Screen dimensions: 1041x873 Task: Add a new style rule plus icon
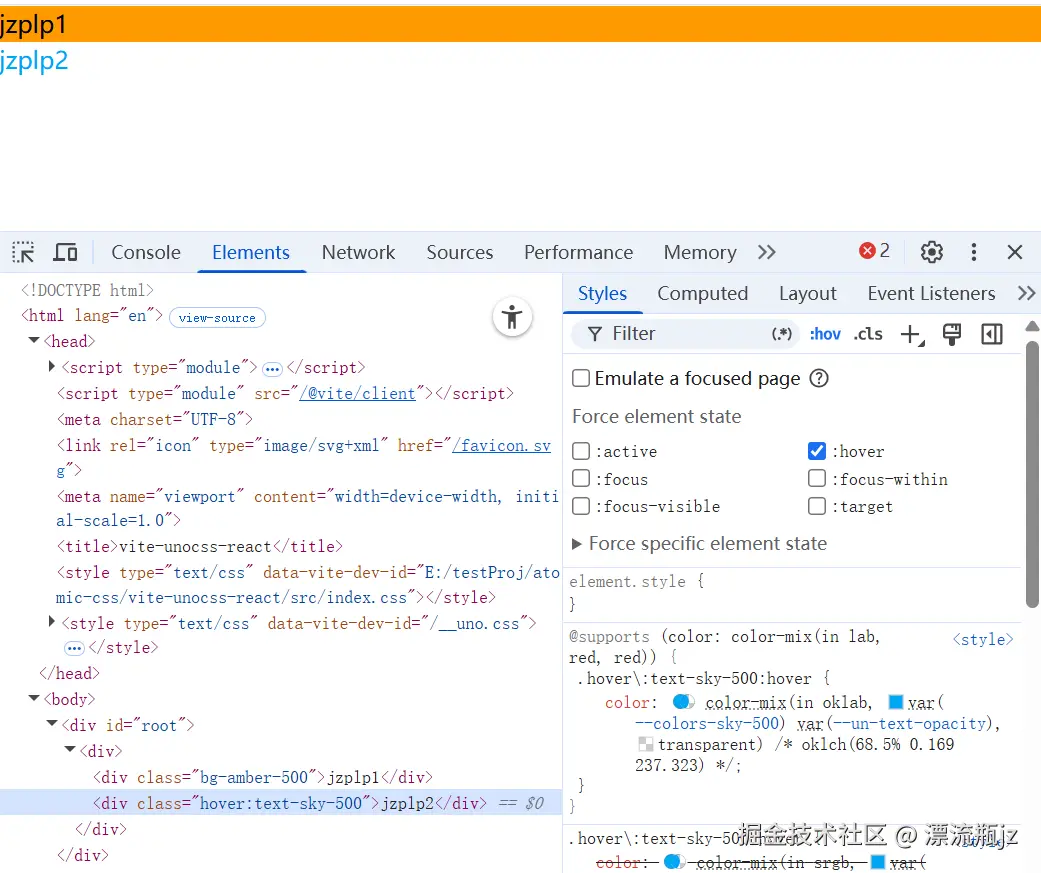(912, 335)
